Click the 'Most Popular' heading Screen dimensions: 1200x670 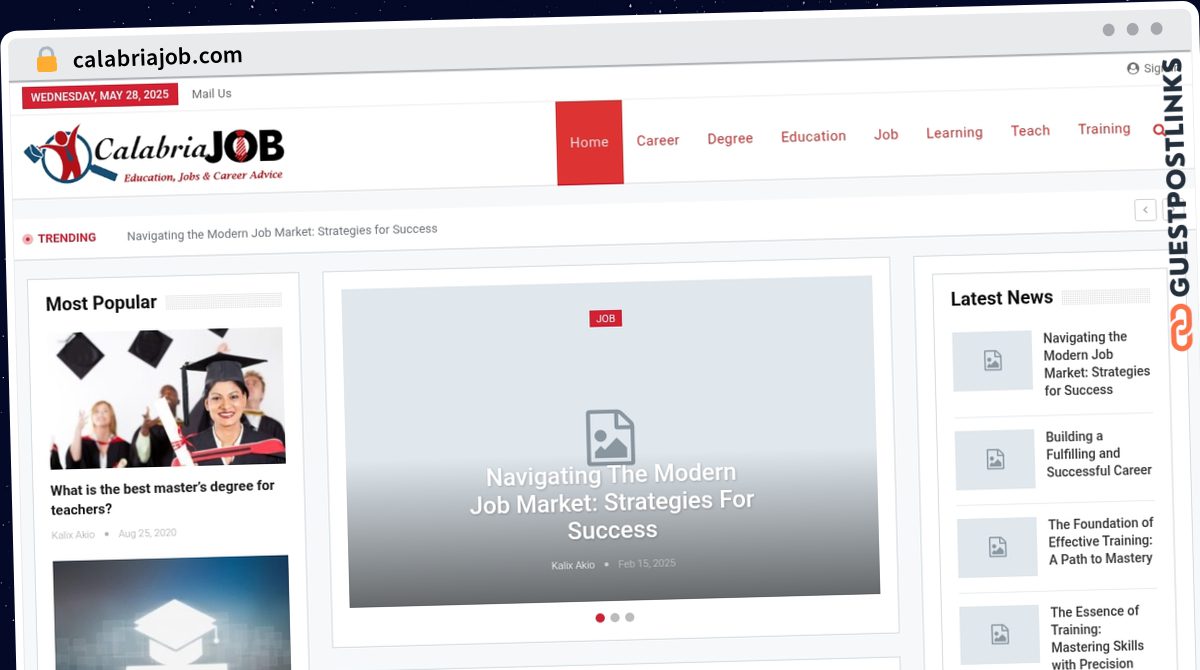click(x=101, y=303)
